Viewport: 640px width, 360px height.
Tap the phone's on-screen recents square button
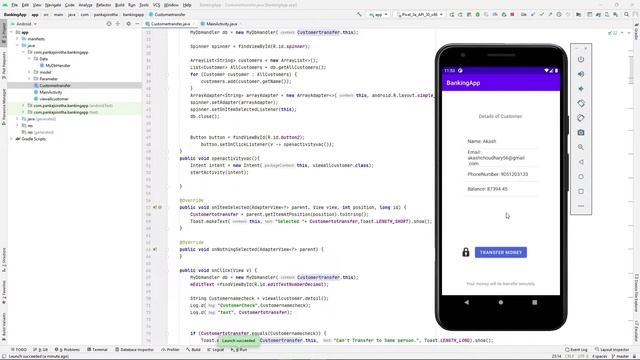click(535, 302)
